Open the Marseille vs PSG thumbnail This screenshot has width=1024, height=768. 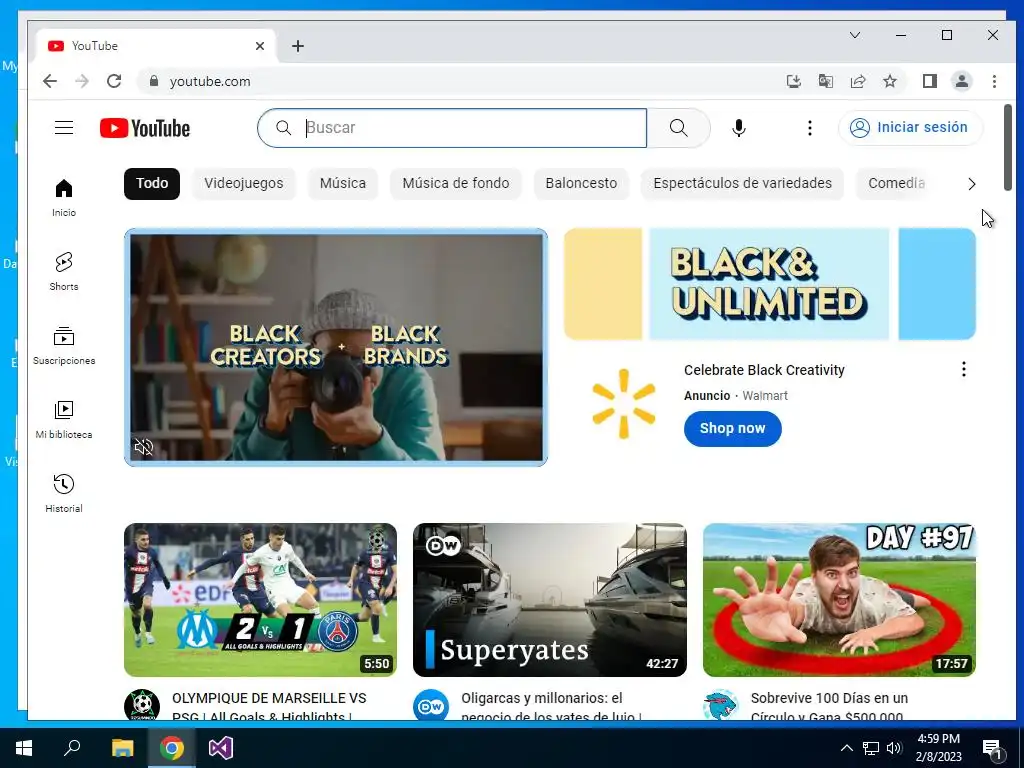click(261, 600)
